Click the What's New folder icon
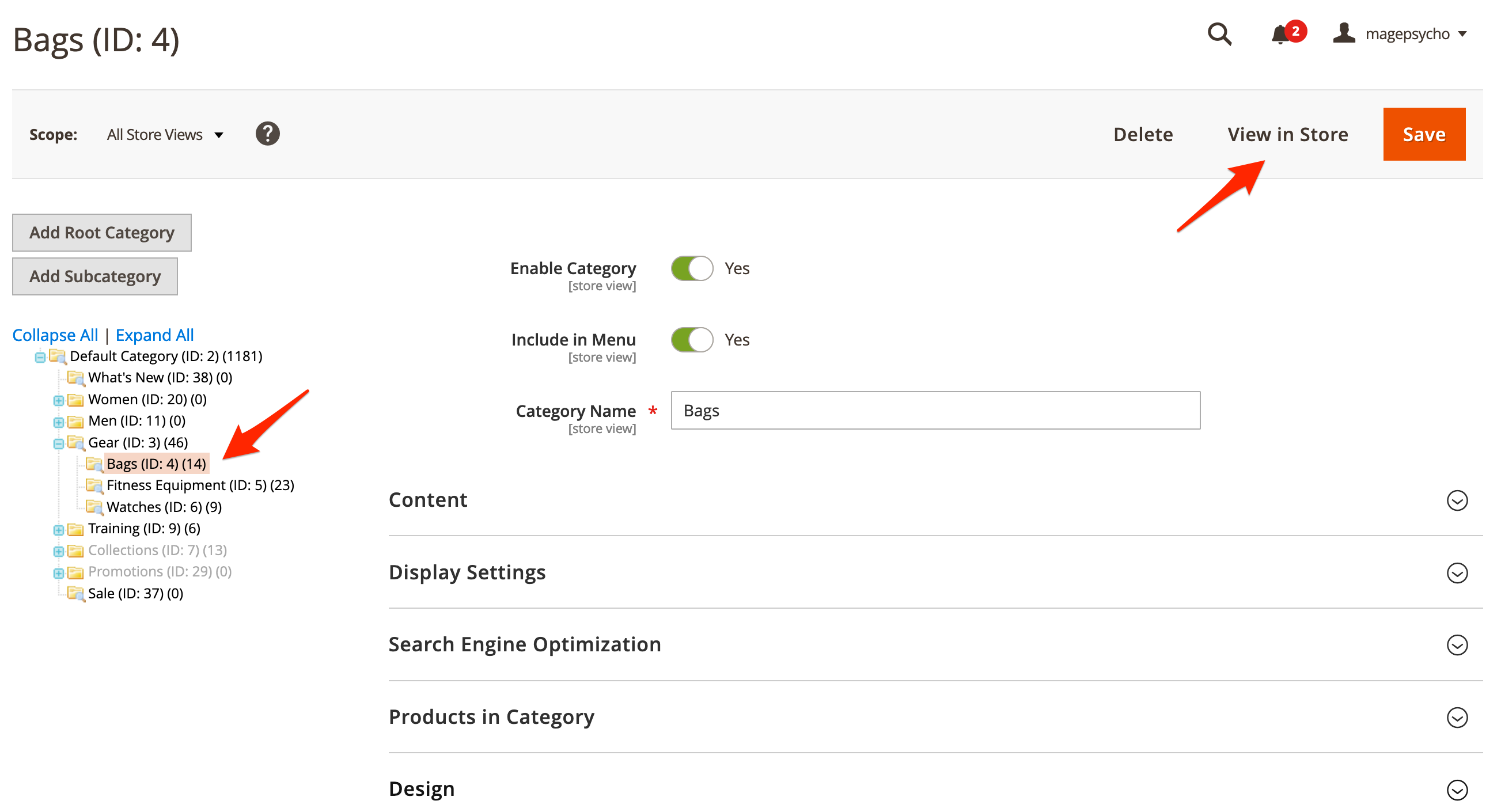The image size is (1501, 812). coord(76,377)
